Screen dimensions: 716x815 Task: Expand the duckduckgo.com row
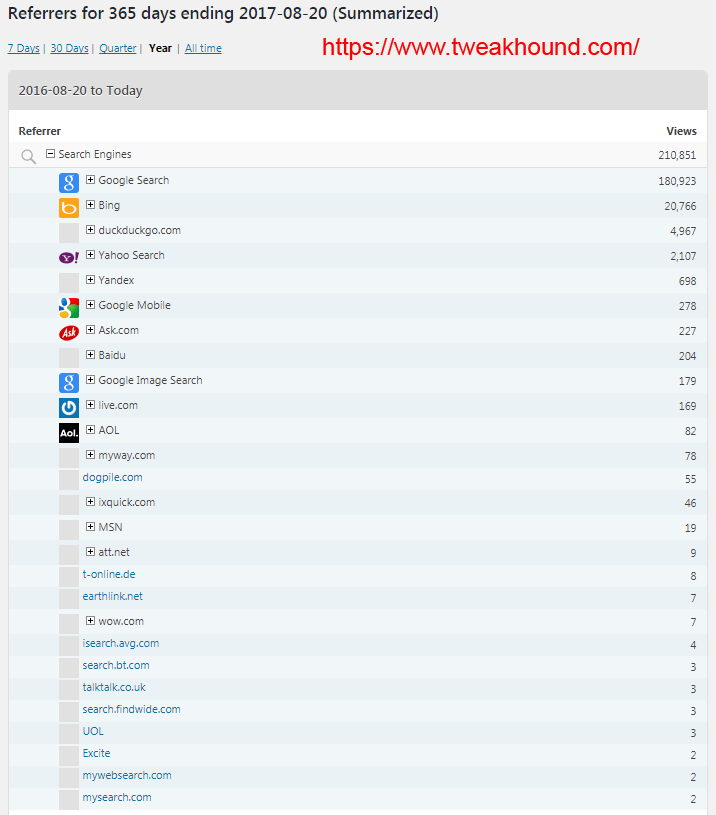(x=90, y=230)
